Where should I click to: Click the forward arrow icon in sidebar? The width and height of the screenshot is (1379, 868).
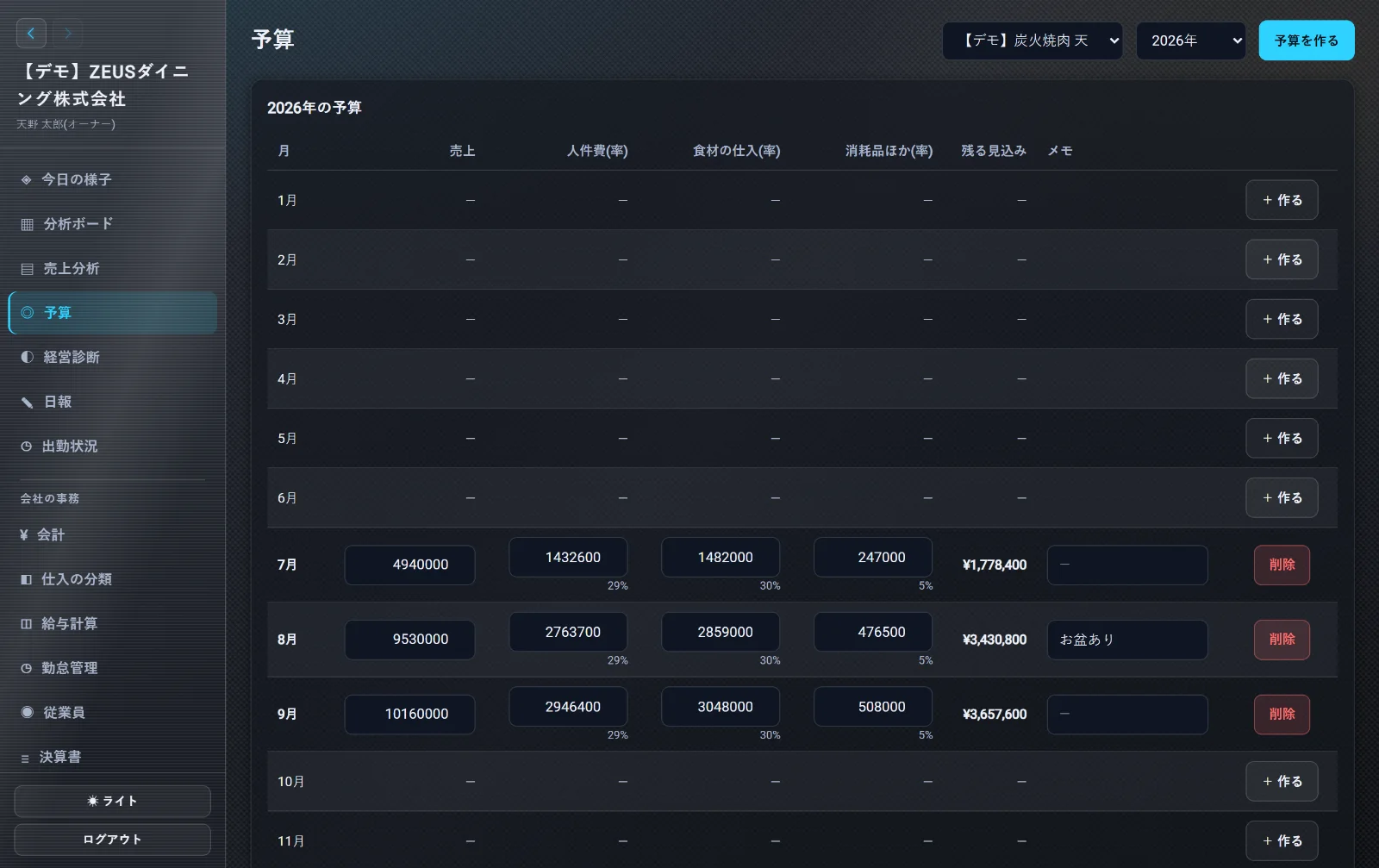point(67,34)
